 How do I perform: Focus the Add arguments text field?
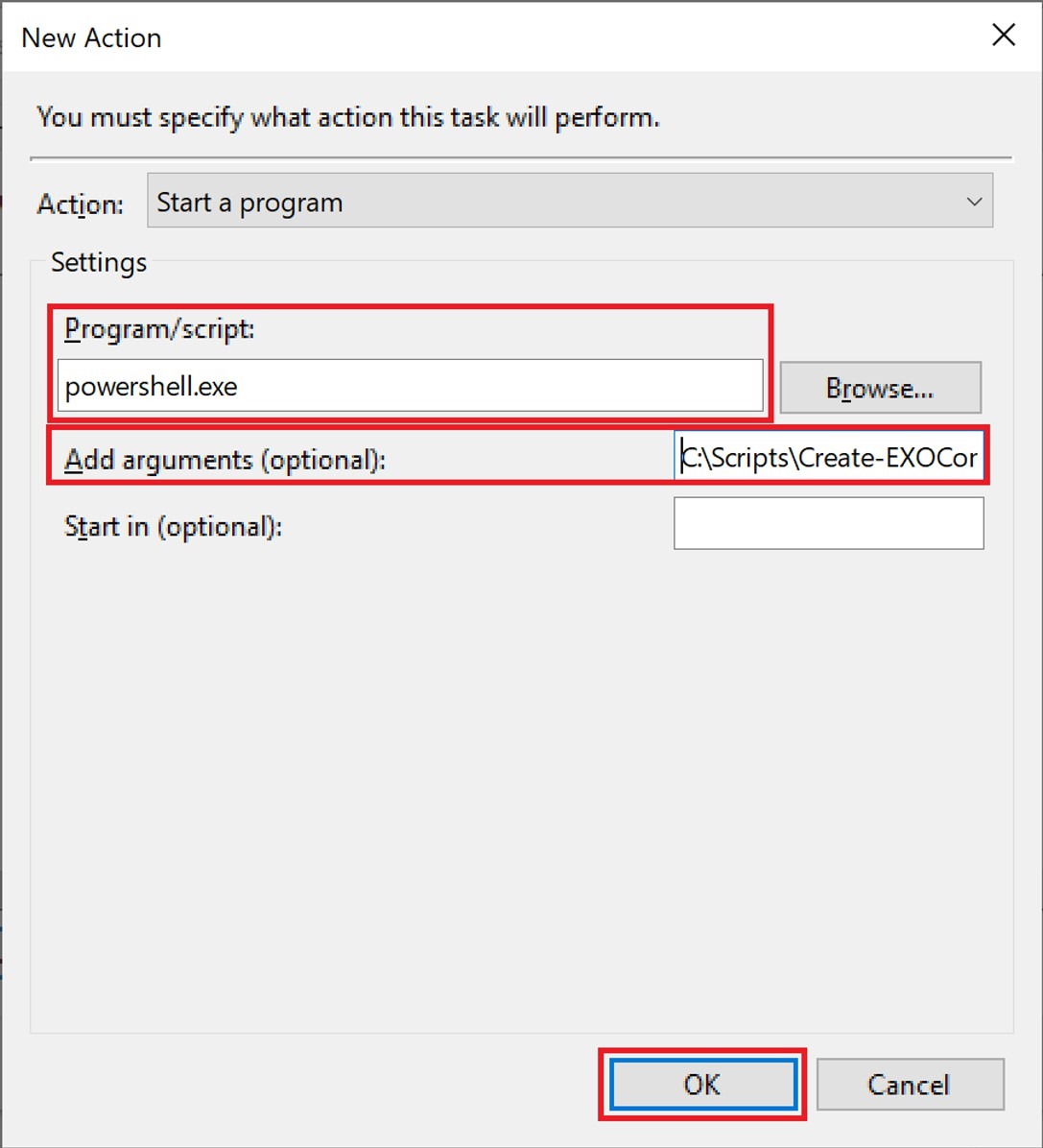coord(829,458)
